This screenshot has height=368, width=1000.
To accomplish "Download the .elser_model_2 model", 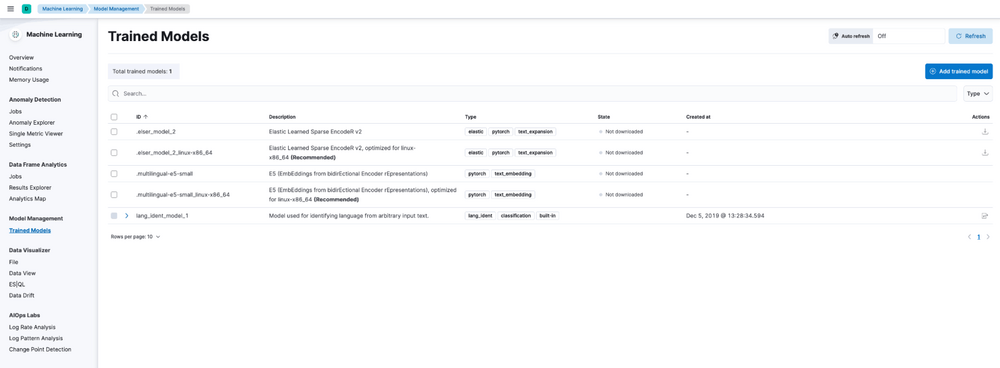I will [x=985, y=131].
